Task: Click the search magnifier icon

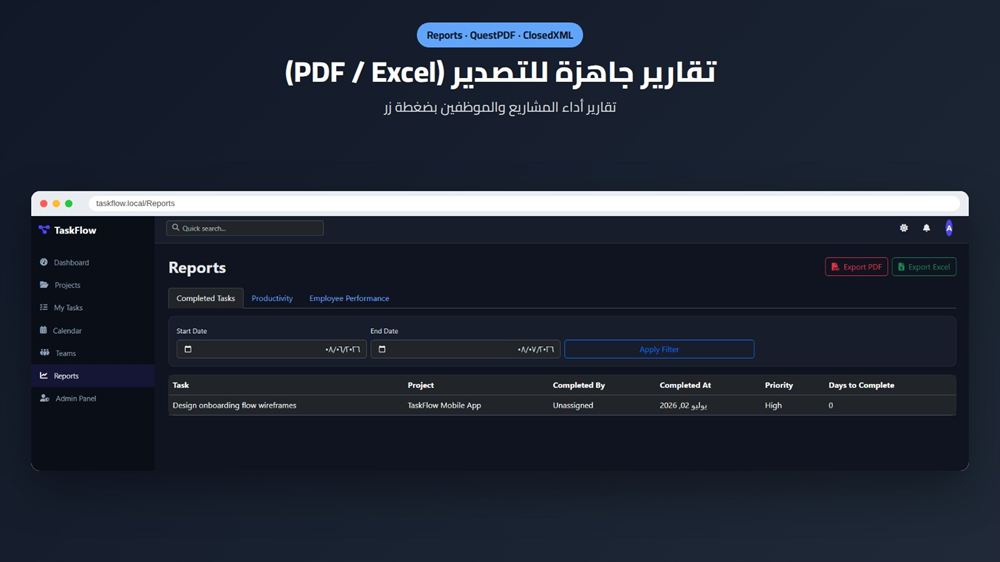Action: (175, 228)
